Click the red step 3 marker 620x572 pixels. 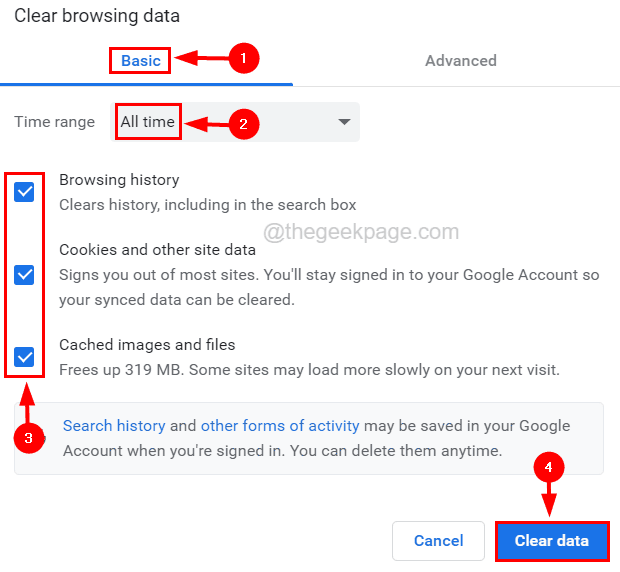click(30, 438)
